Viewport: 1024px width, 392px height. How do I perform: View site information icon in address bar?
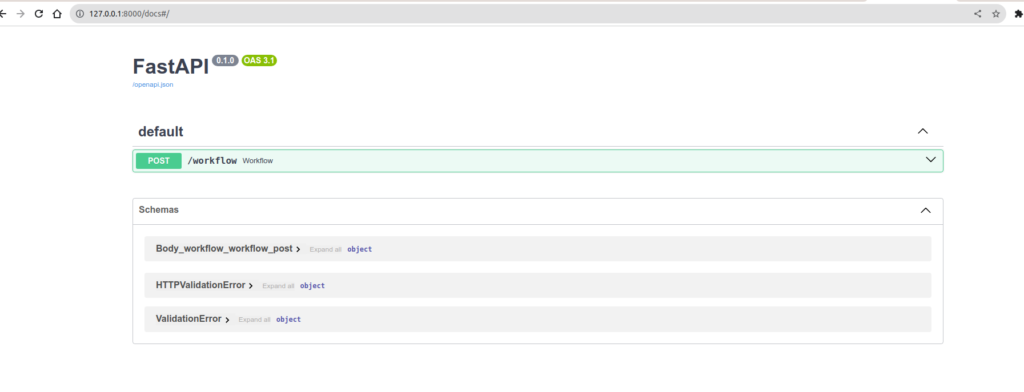pos(80,14)
